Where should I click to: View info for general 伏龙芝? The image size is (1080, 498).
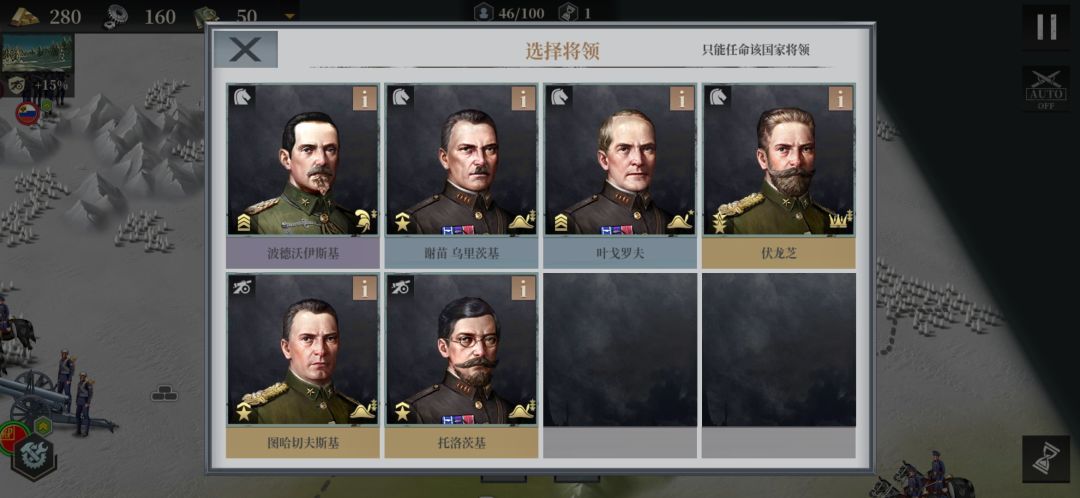pos(840,98)
